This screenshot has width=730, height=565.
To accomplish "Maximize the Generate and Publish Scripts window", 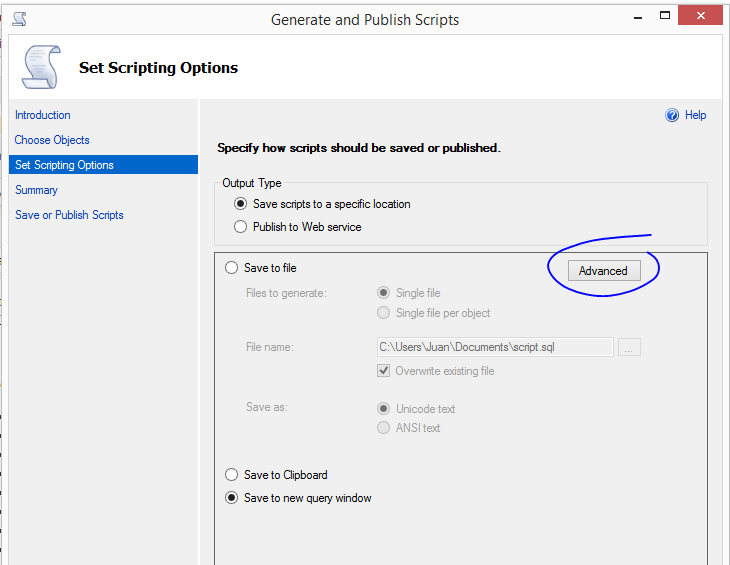I will click(x=665, y=15).
